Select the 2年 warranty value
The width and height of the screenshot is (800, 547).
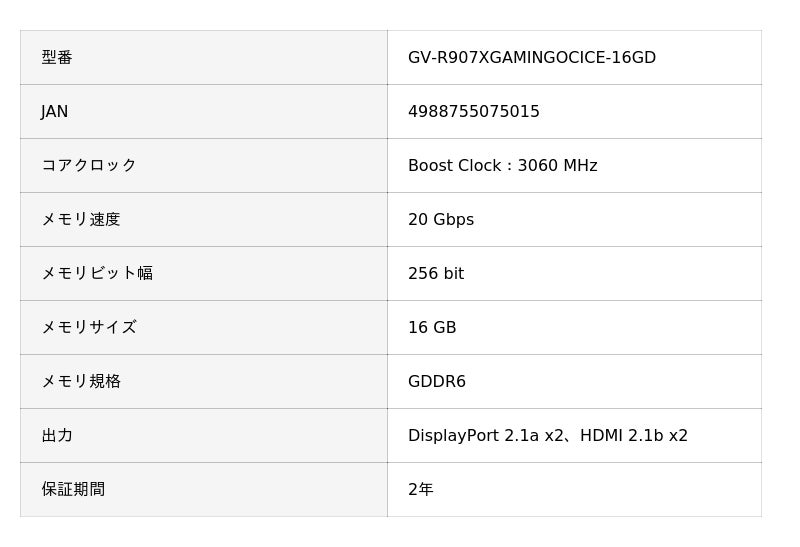pos(420,490)
